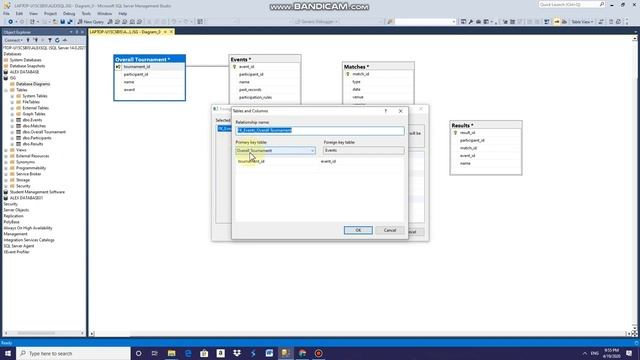Click the Matches table header in diagram
The image size is (640, 360).
click(x=378, y=67)
